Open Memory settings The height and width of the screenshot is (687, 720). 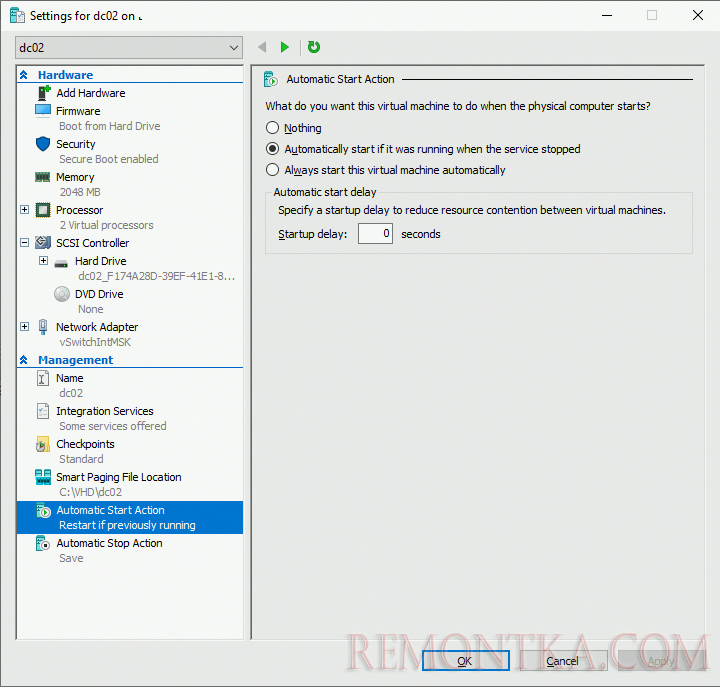coord(75,177)
